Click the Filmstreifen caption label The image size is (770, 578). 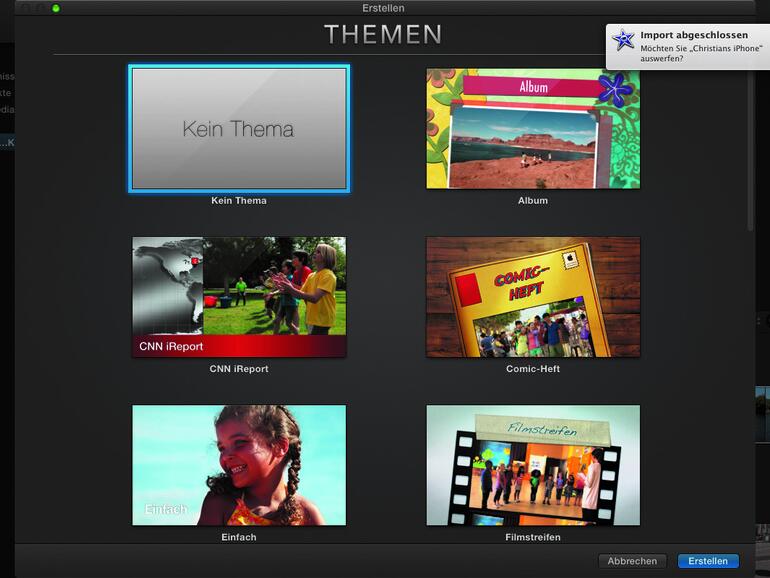[533, 537]
